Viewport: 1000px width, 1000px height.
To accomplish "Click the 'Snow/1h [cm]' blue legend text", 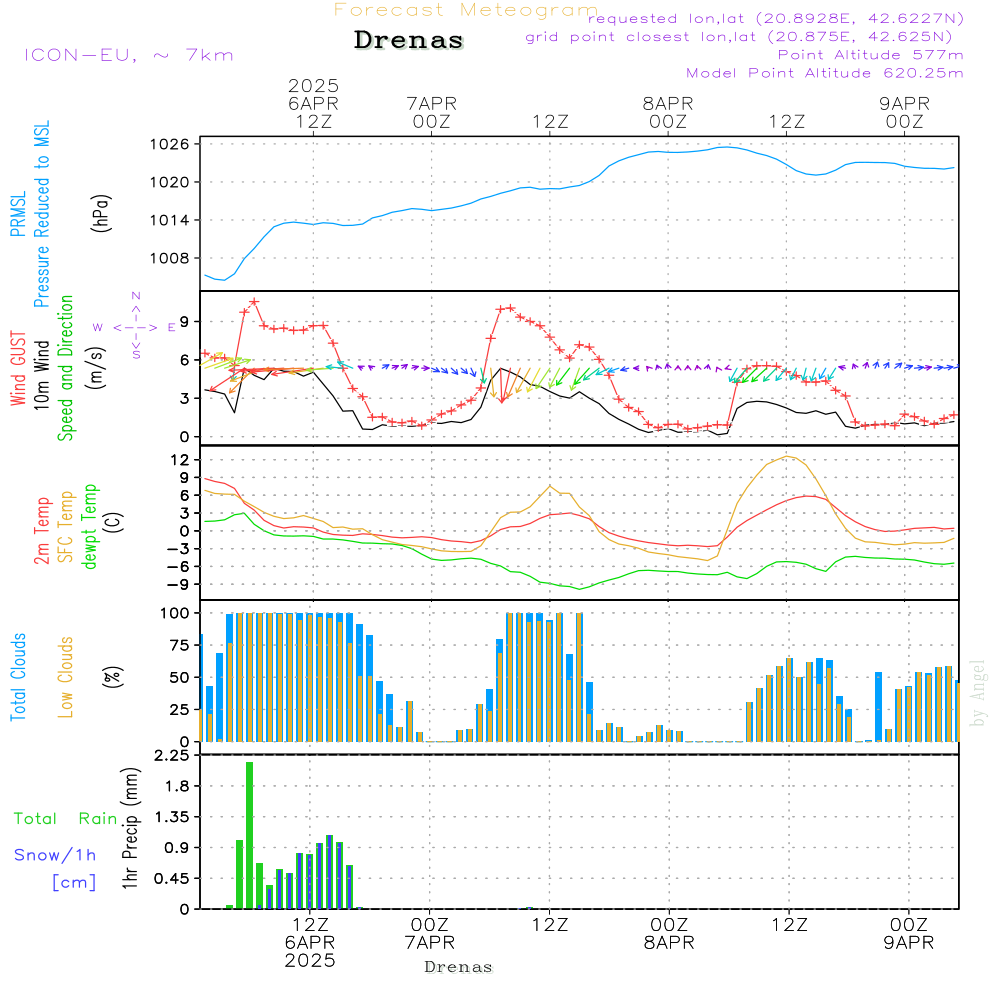I will (55, 868).
